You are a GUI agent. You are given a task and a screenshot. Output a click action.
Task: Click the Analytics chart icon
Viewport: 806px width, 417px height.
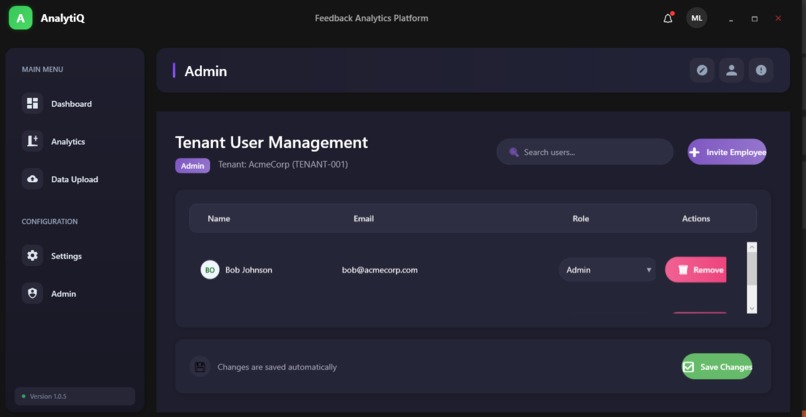(x=32, y=141)
